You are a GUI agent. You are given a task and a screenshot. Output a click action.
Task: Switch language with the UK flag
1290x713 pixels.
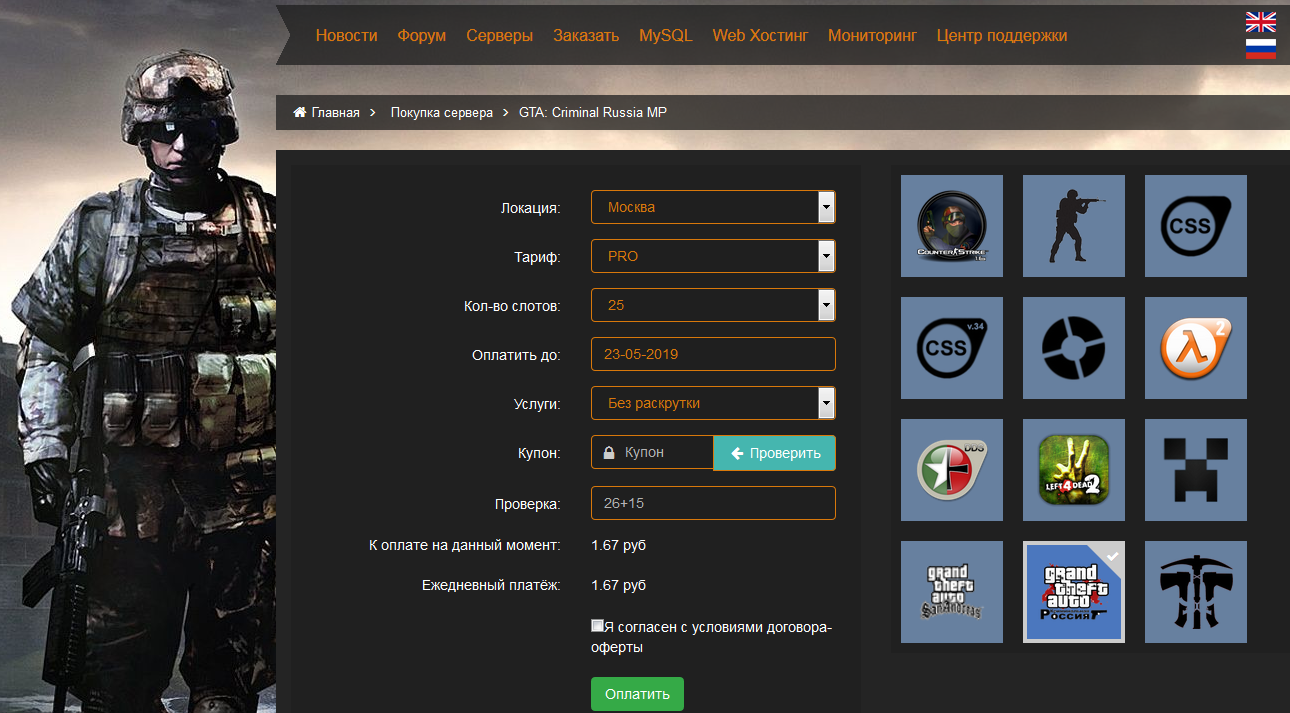1260,22
